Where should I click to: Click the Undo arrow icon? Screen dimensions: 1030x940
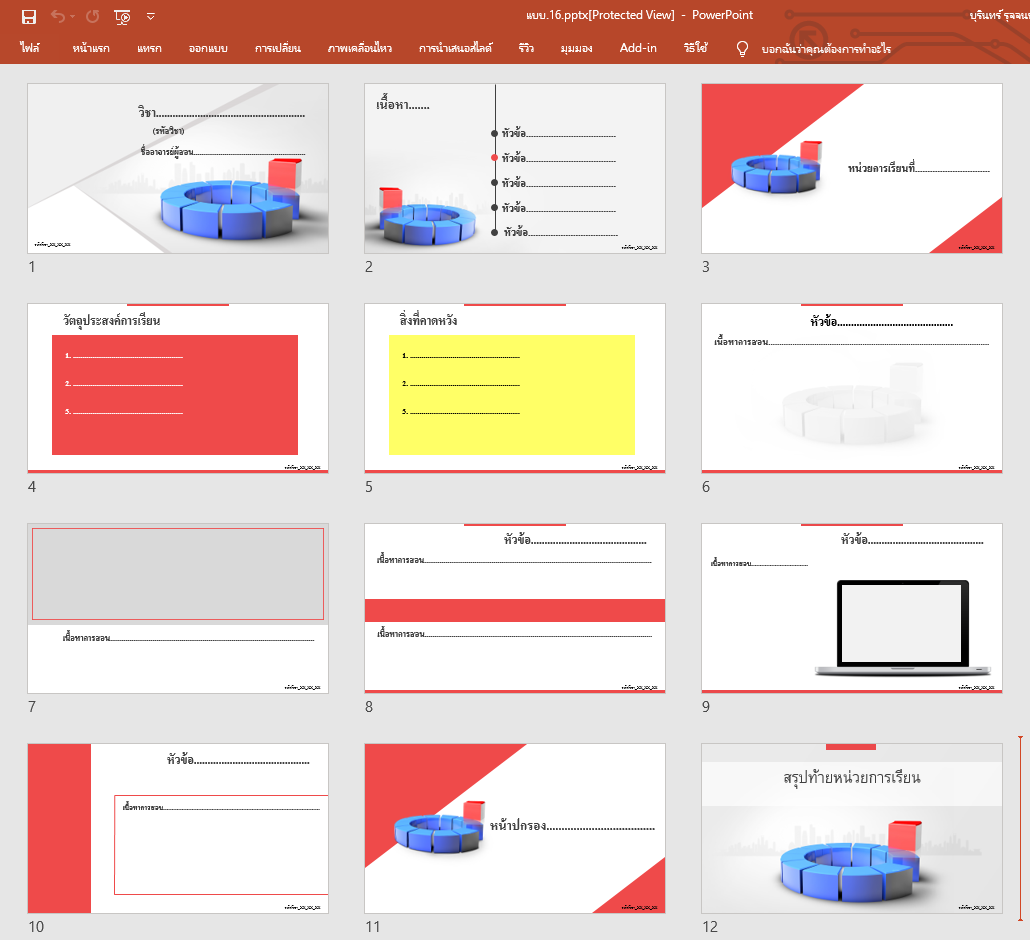click(58, 16)
